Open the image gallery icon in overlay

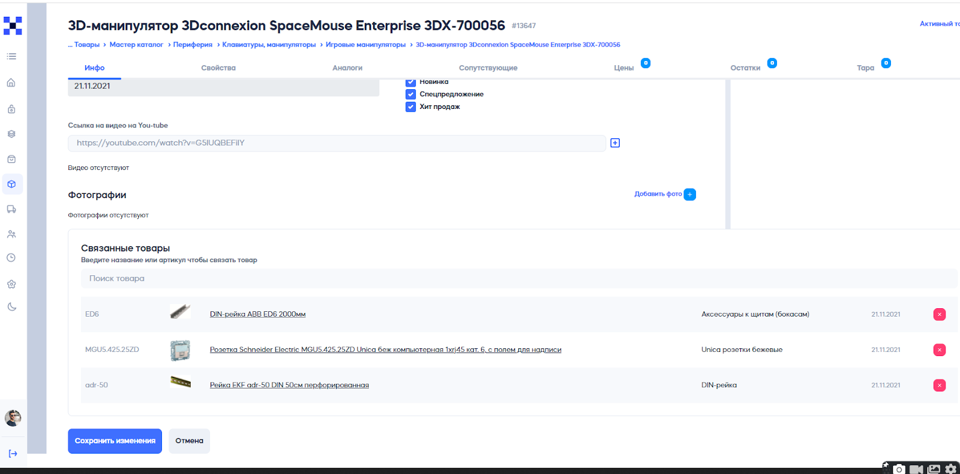click(x=934, y=468)
